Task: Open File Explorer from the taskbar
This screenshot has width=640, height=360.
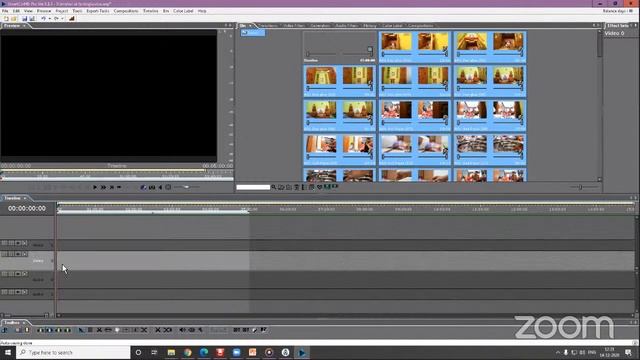Action: point(171,352)
